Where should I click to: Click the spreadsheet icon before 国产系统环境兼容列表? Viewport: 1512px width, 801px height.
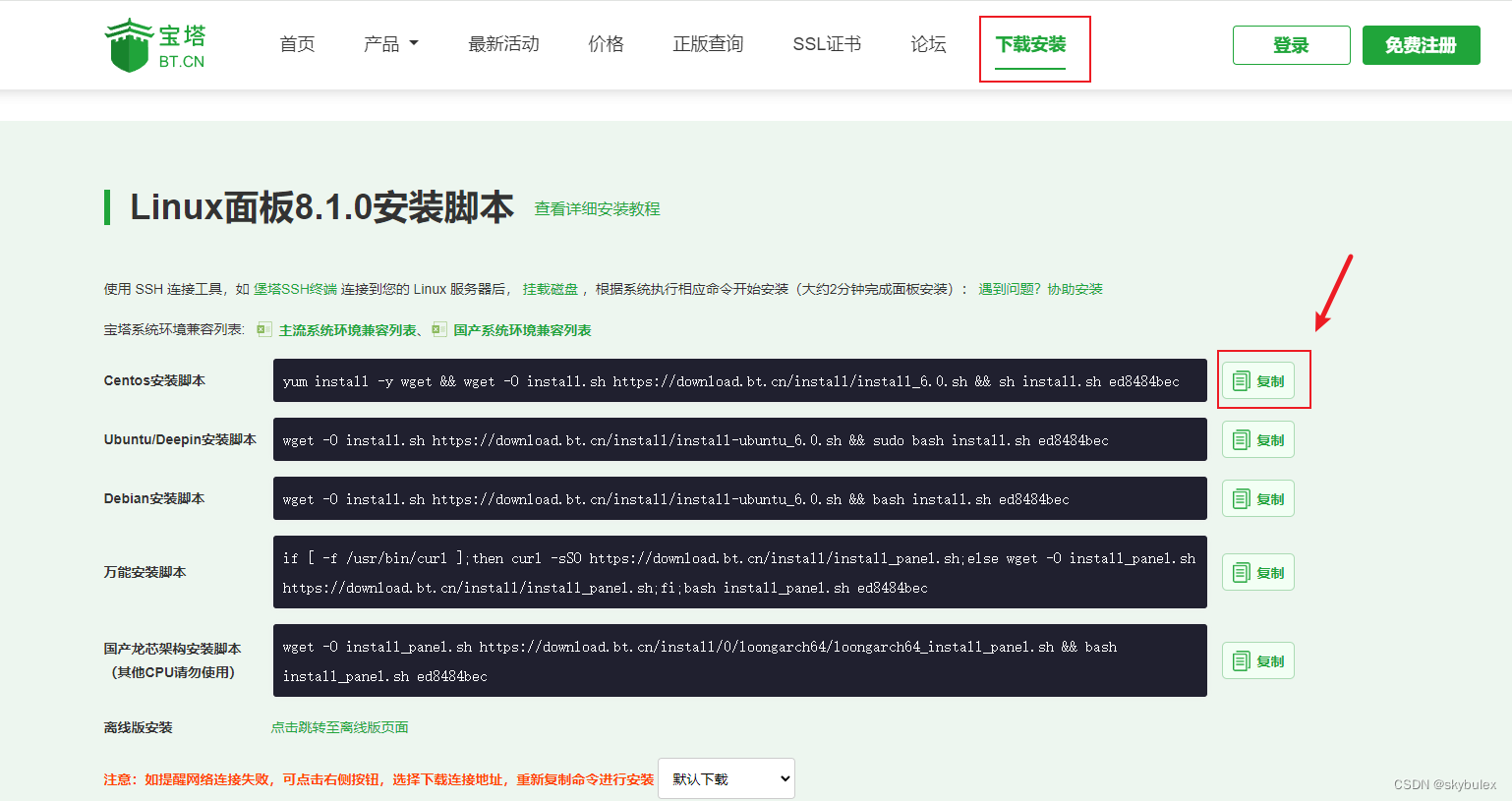point(438,329)
